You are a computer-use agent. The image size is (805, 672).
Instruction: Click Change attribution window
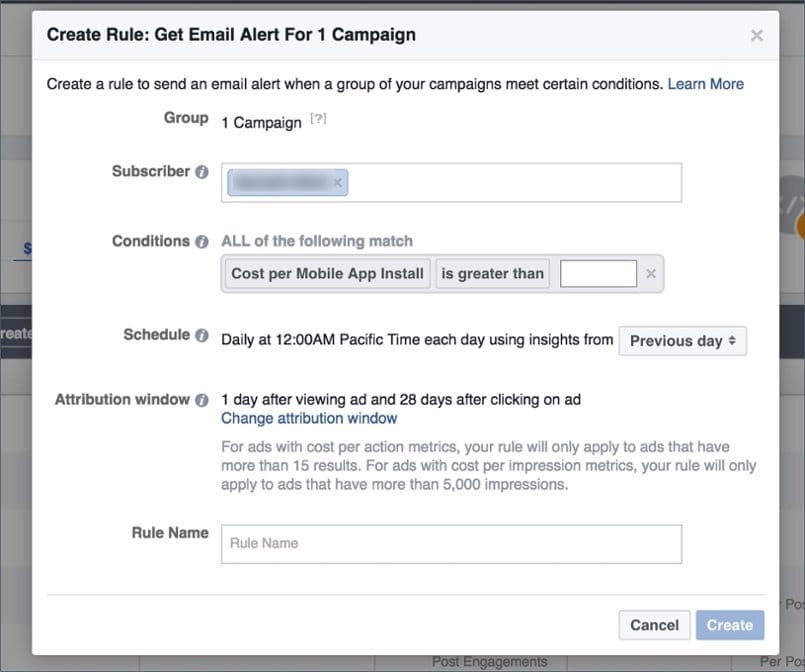click(310, 418)
